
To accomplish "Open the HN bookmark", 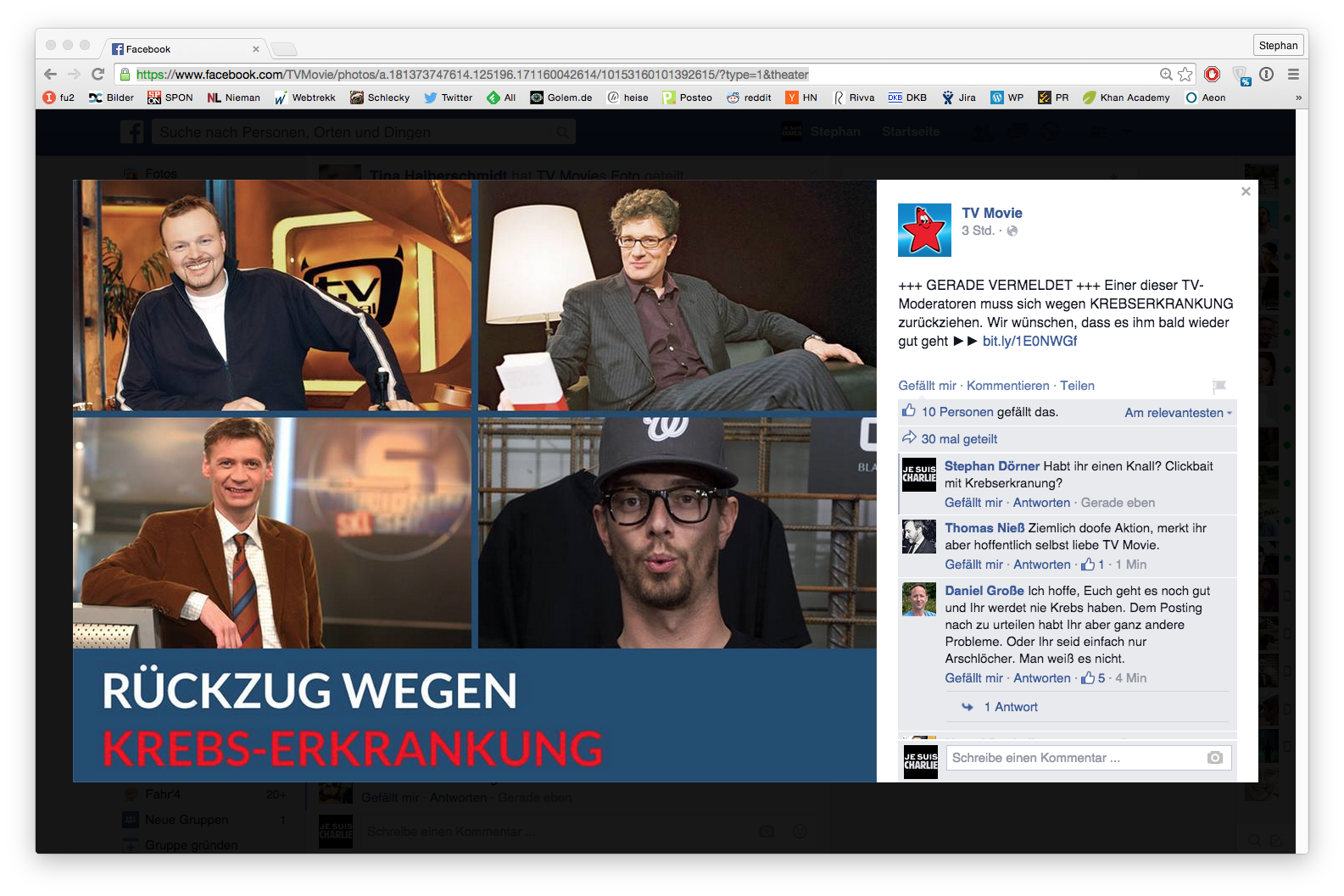I will click(801, 97).
